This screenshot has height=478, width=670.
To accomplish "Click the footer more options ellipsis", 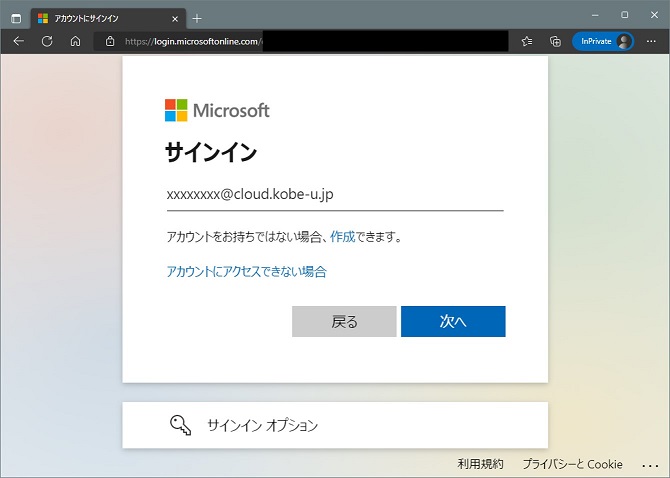I will click(x=650, y=466).
